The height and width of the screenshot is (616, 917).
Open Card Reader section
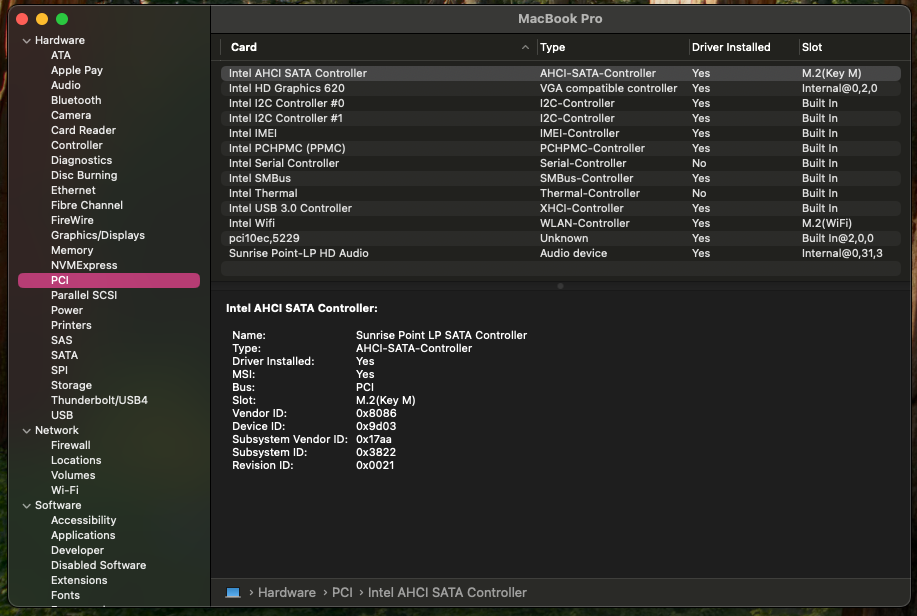tap(83, 130)
